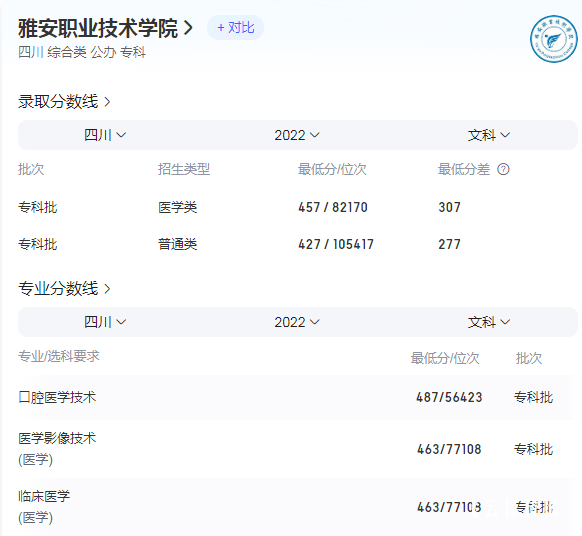Open 文科 subject dropdown under 录取分数线

point(488,135)
